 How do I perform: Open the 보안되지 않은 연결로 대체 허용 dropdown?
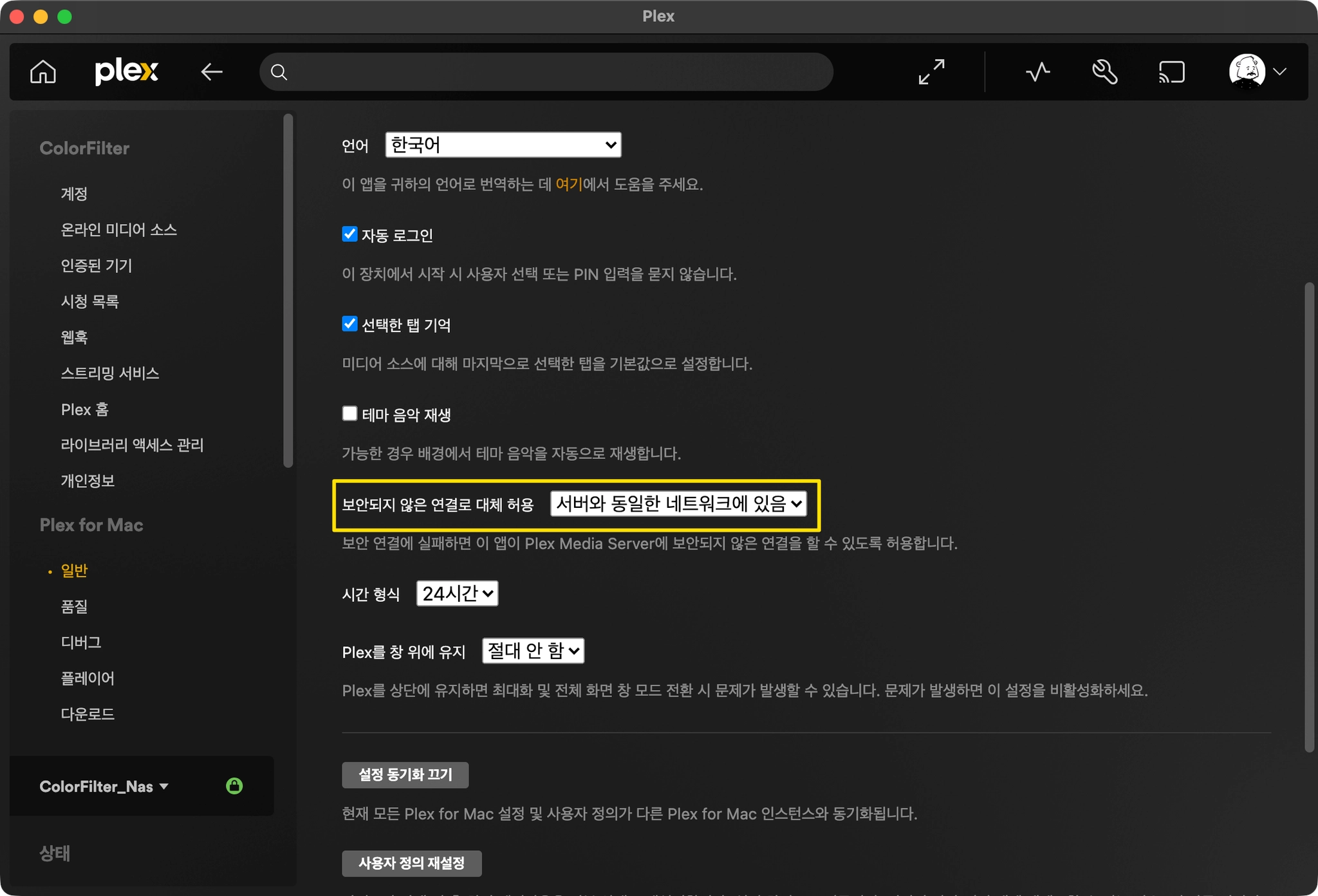pyautogui.click(x=678, y=503)
